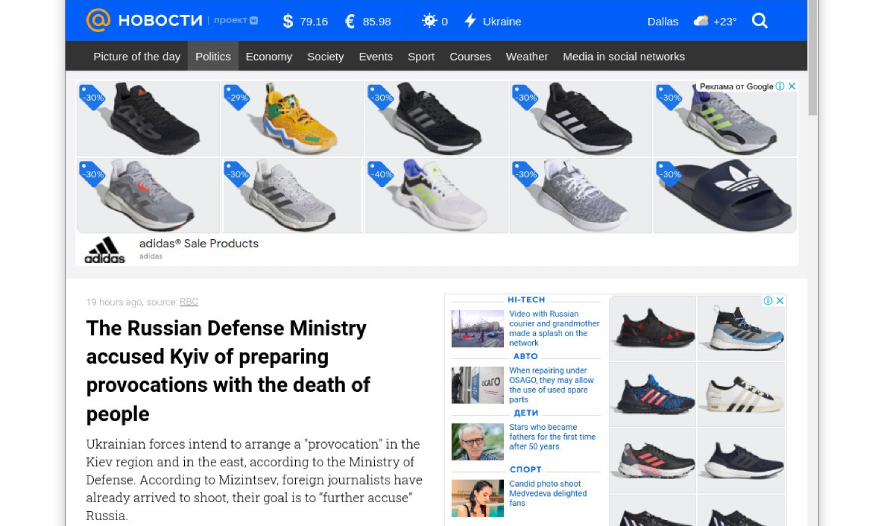This screenshot has width=878, height=526.
Task: Click the yellow basketball shoe ad thumbnail
Action: (x=292, y=118)
